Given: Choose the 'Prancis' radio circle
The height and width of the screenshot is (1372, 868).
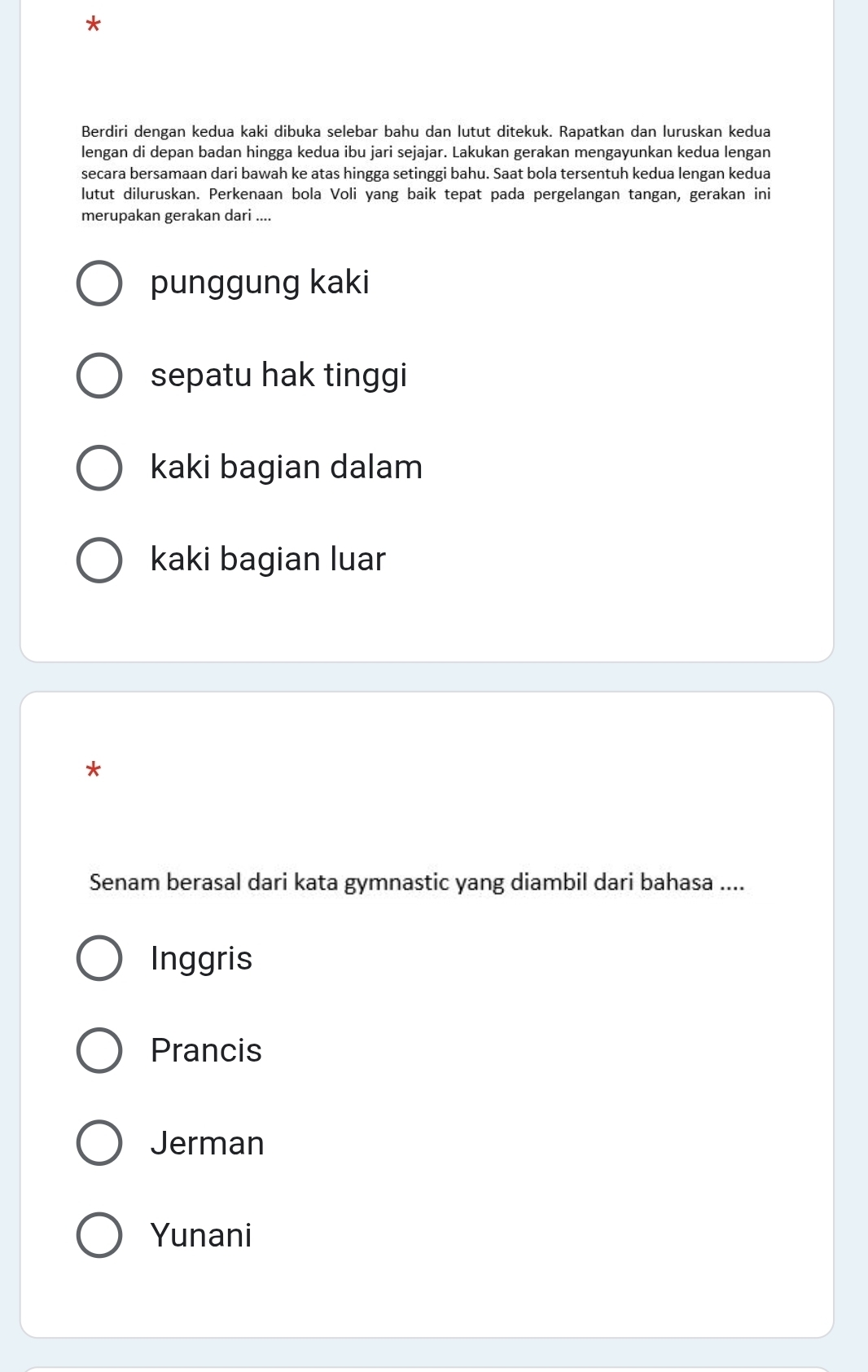Looking at the screenshot, I should tap(99, 1050).
